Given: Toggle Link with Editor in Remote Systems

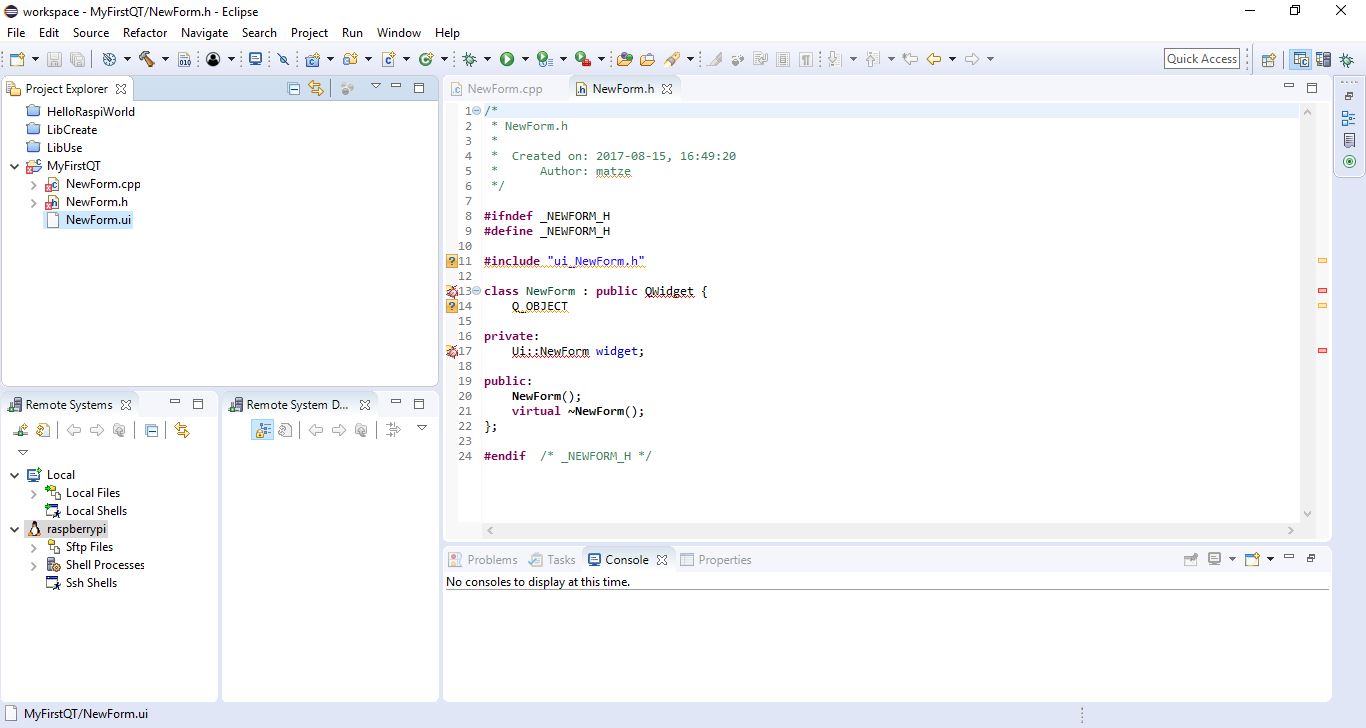Looking at the screenshot, I should [x=181, y=430].
